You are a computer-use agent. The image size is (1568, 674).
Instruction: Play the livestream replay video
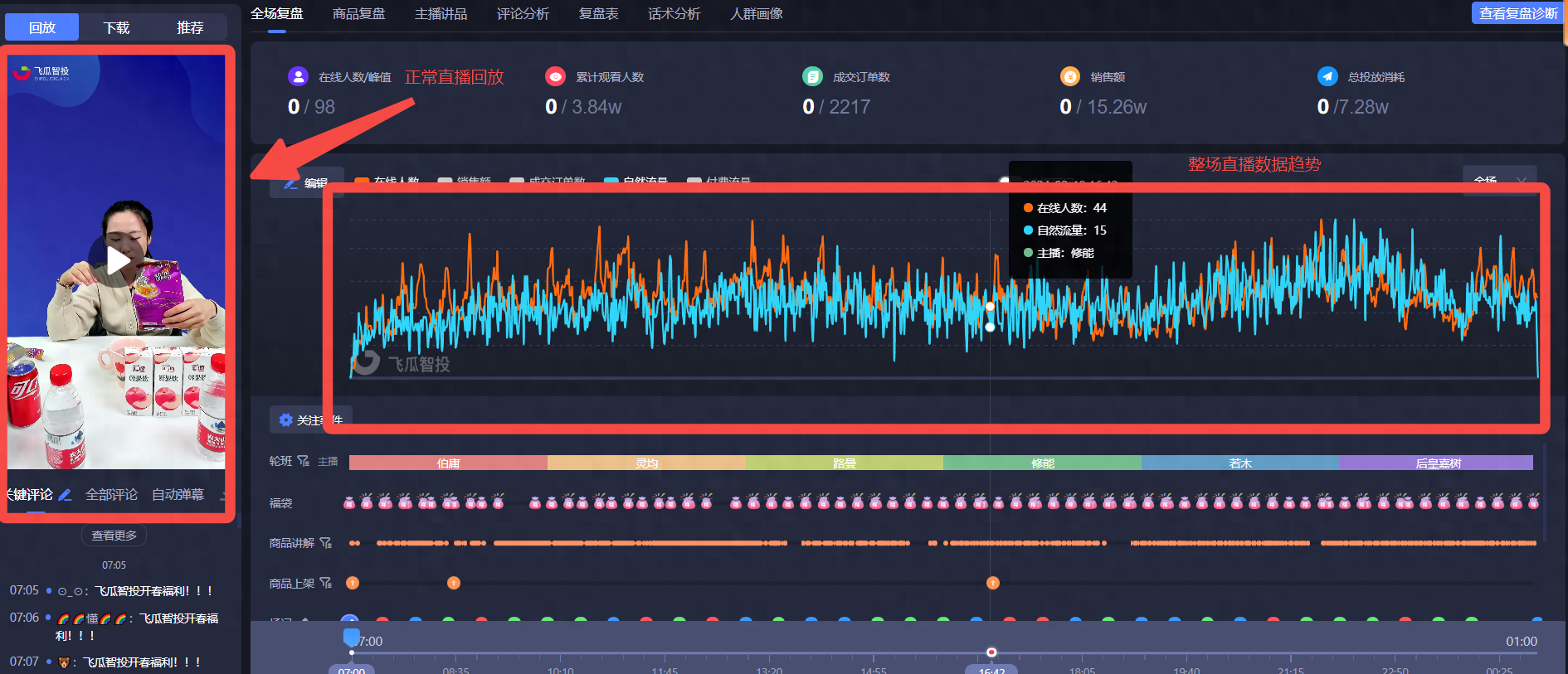[x=119, y=260]
